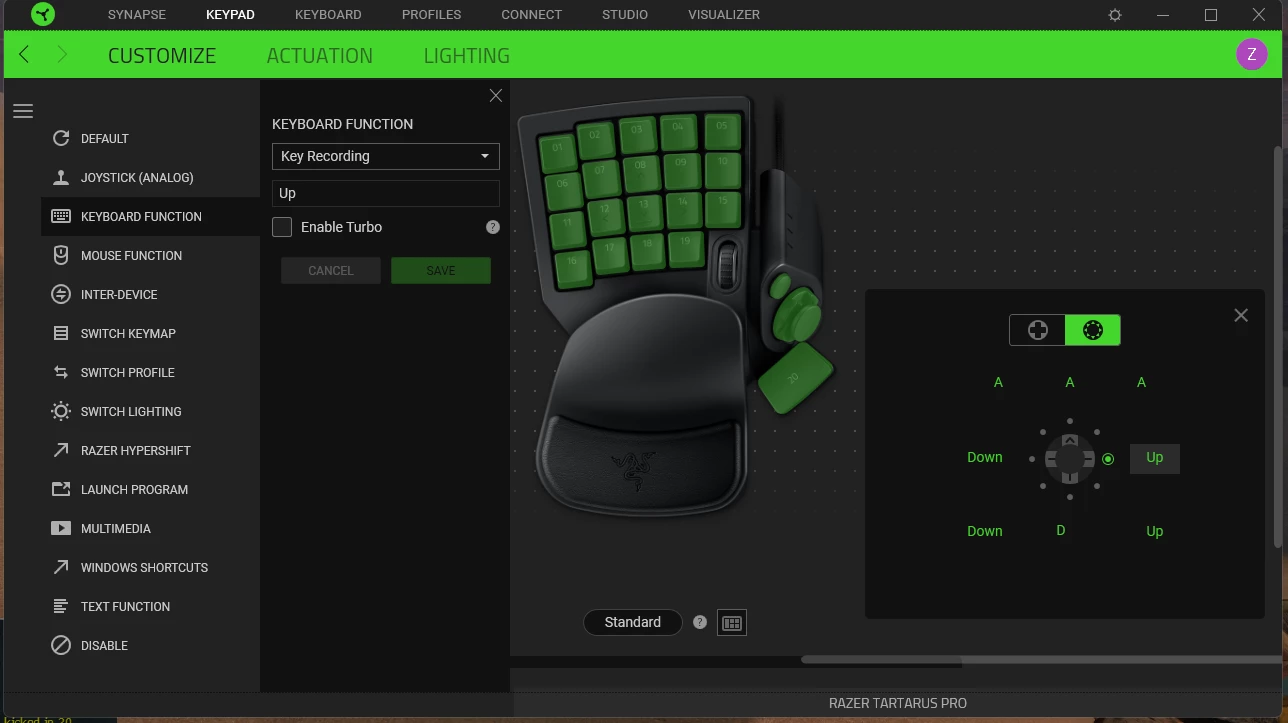Open the CONNECT tab
Image resolution: width=1288 pixels, height=723 pixels.
(531, 15)
